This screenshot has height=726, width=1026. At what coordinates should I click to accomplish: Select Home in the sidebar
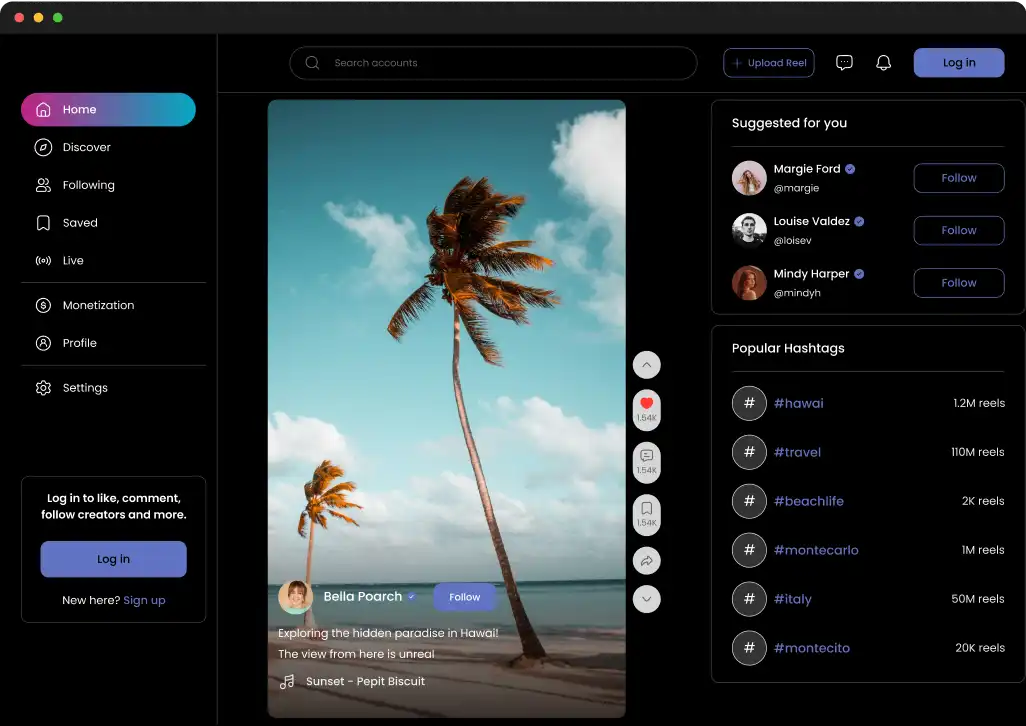point(108,109)
